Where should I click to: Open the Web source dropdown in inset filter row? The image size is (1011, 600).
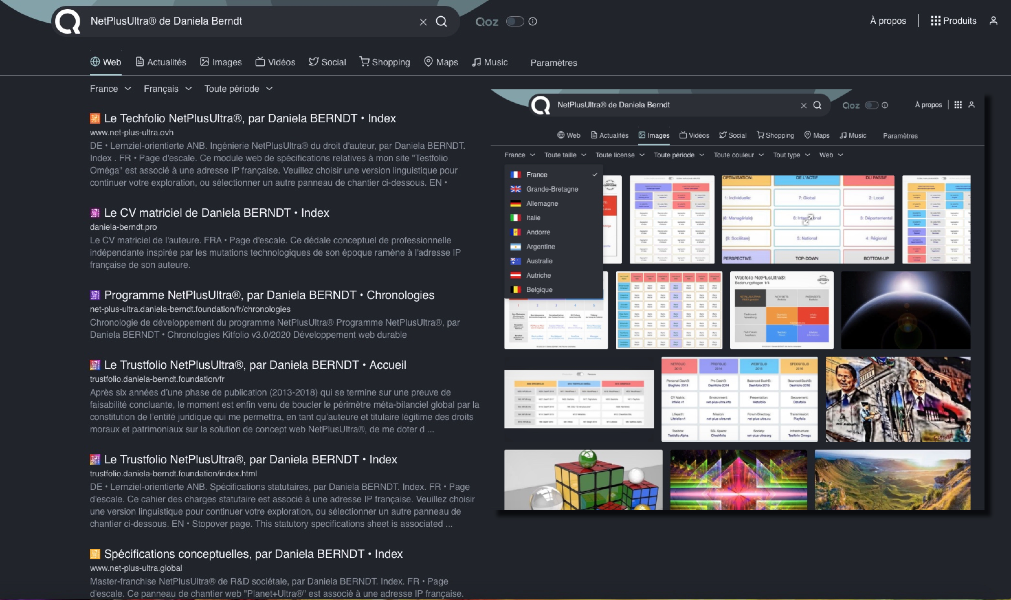[x=831, y=155]
